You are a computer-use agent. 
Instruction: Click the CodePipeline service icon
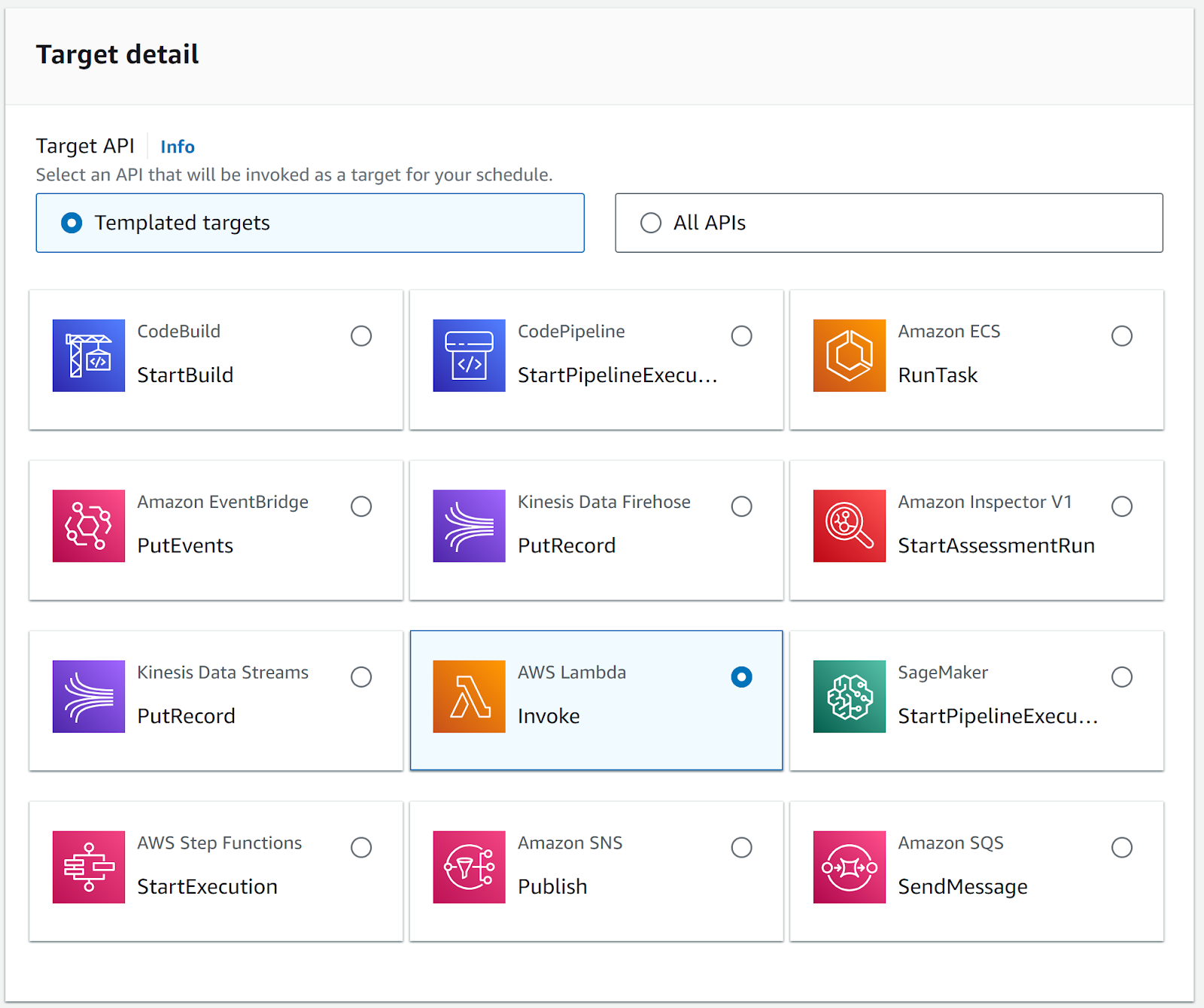[469, 356]
